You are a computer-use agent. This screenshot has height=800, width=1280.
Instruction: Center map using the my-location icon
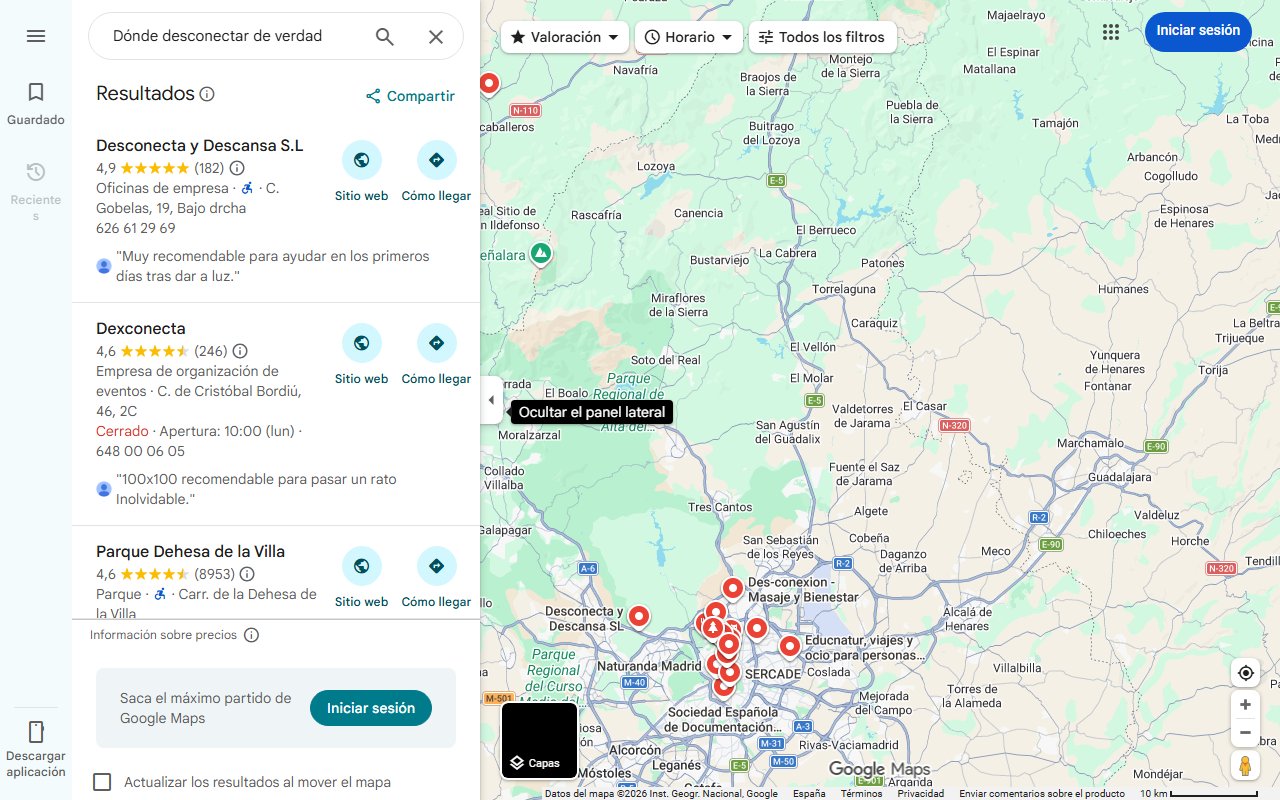[x=1245, y=672]
